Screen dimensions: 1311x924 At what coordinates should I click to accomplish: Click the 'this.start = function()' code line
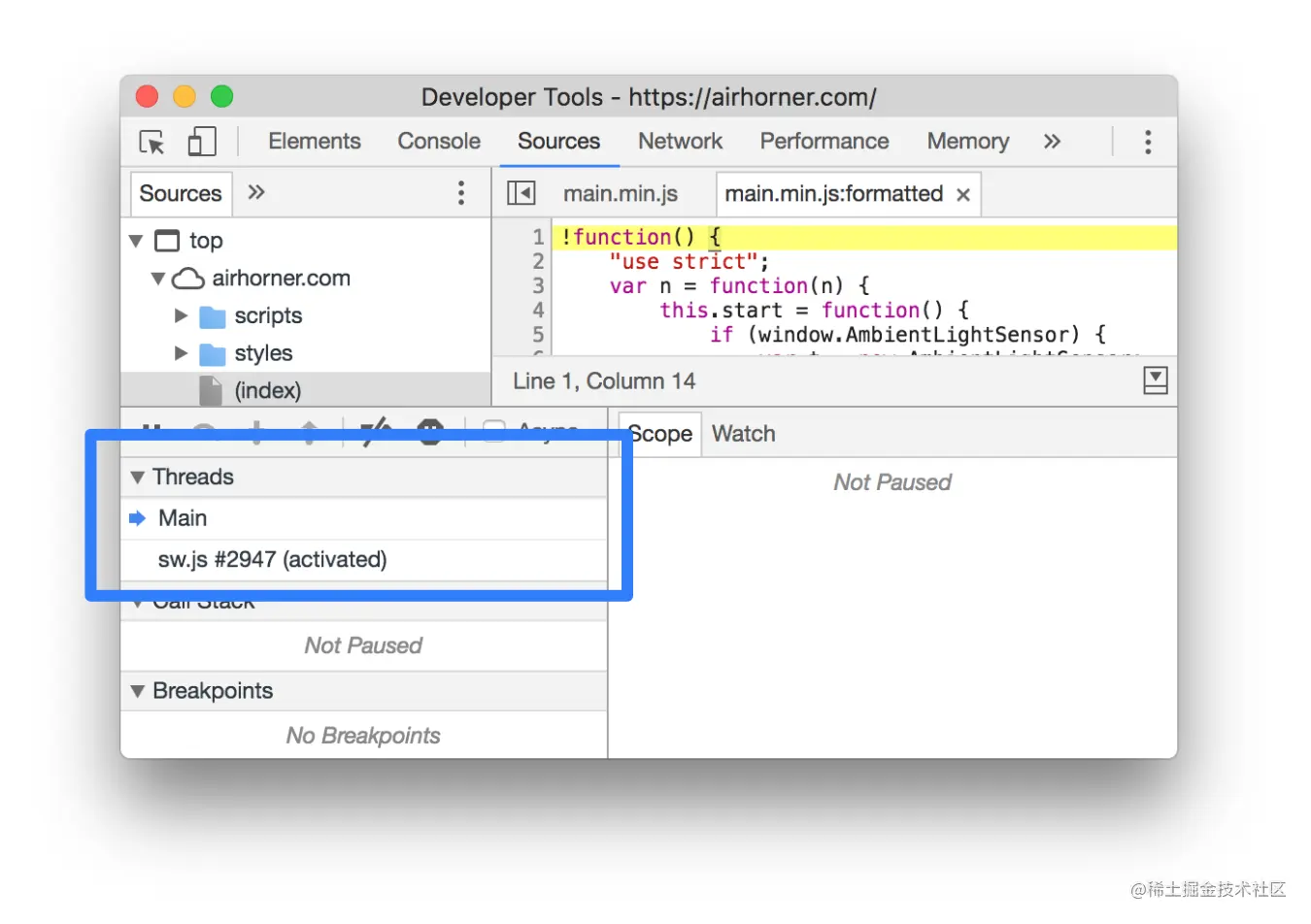(x=815, y=310)
